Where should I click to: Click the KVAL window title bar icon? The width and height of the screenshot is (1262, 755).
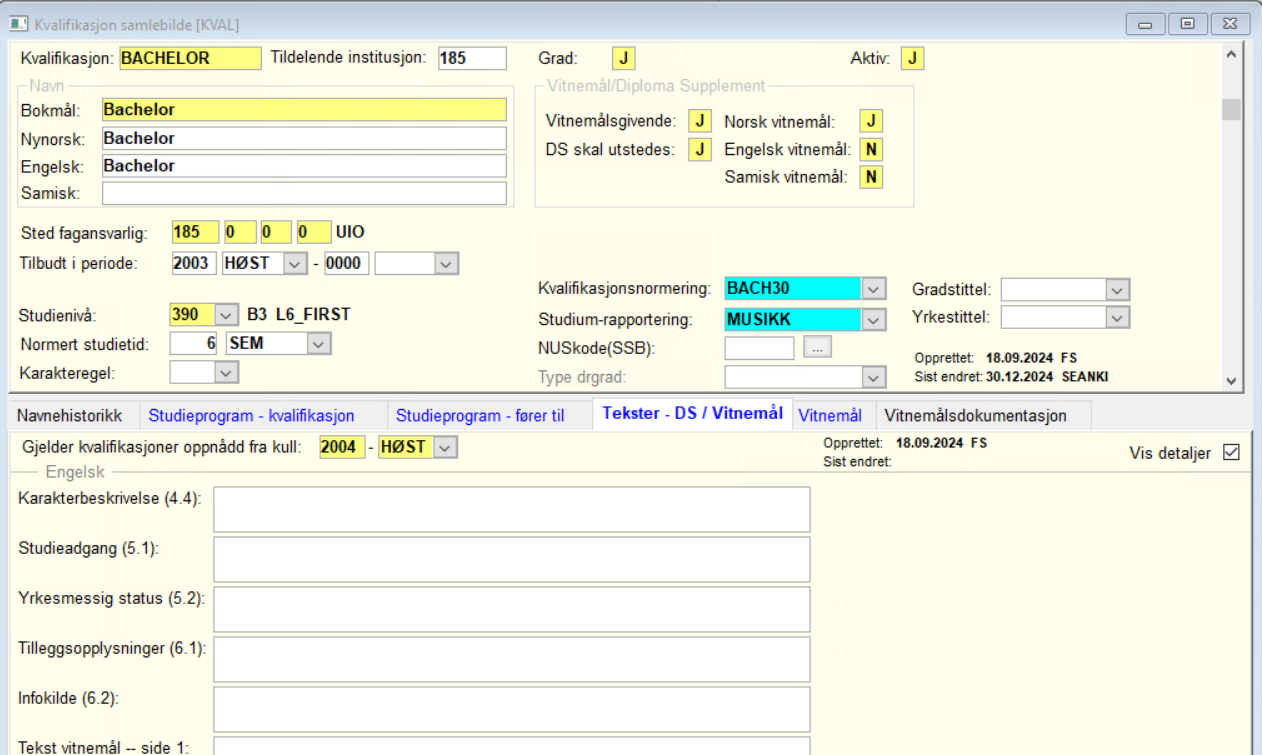pyautogui.click(x=18, y=23)
